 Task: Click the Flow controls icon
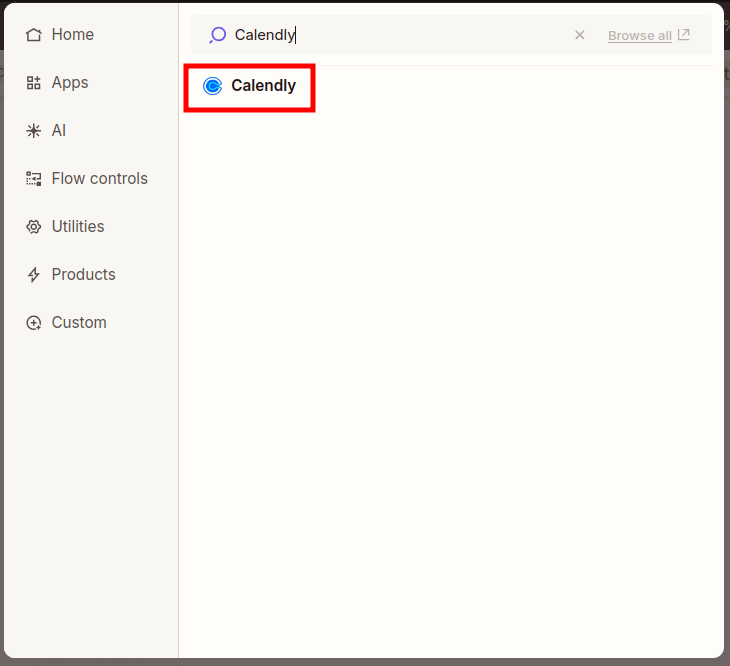coord(34,178)
